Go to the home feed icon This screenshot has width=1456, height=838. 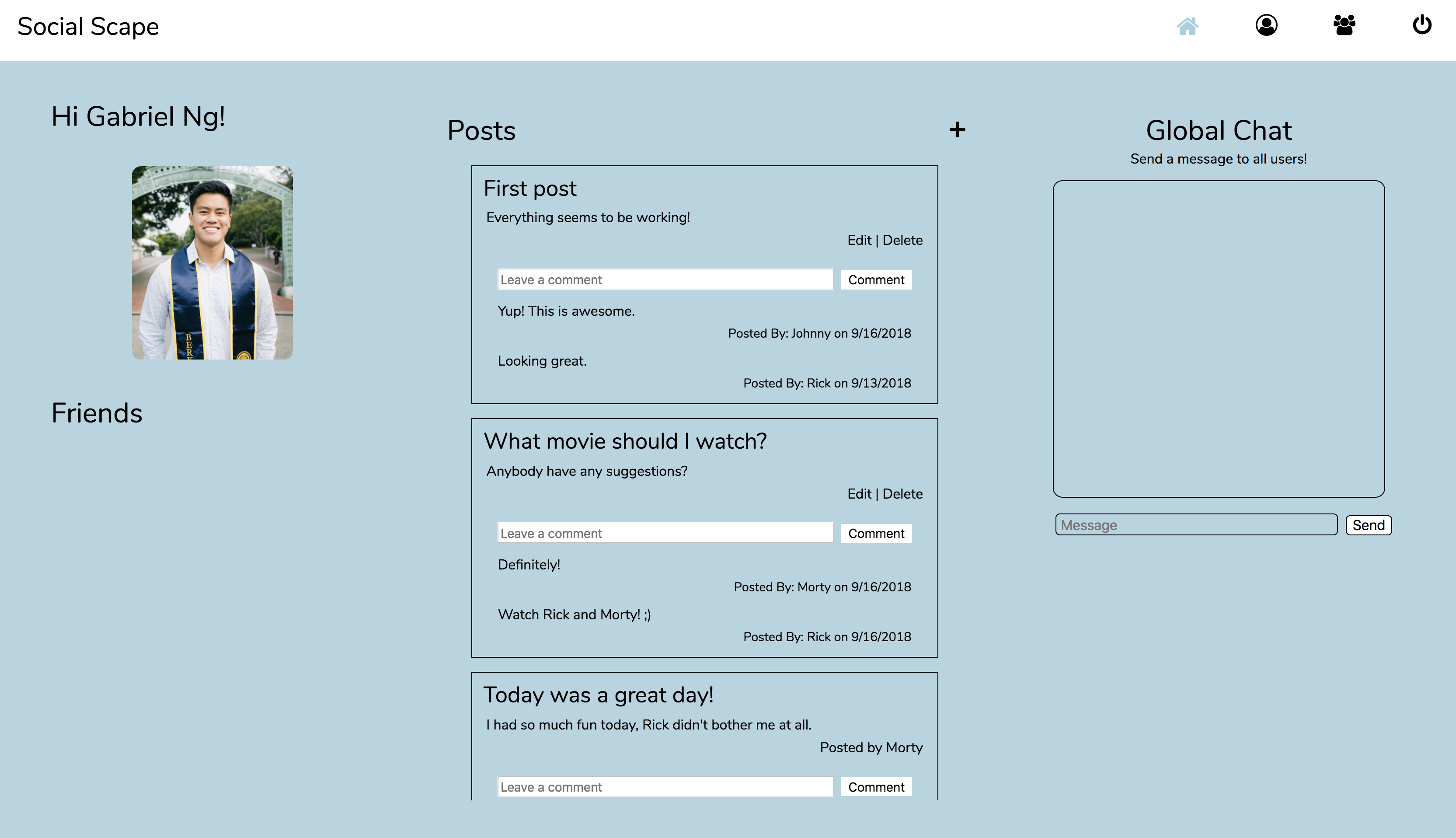(1187, 26)
